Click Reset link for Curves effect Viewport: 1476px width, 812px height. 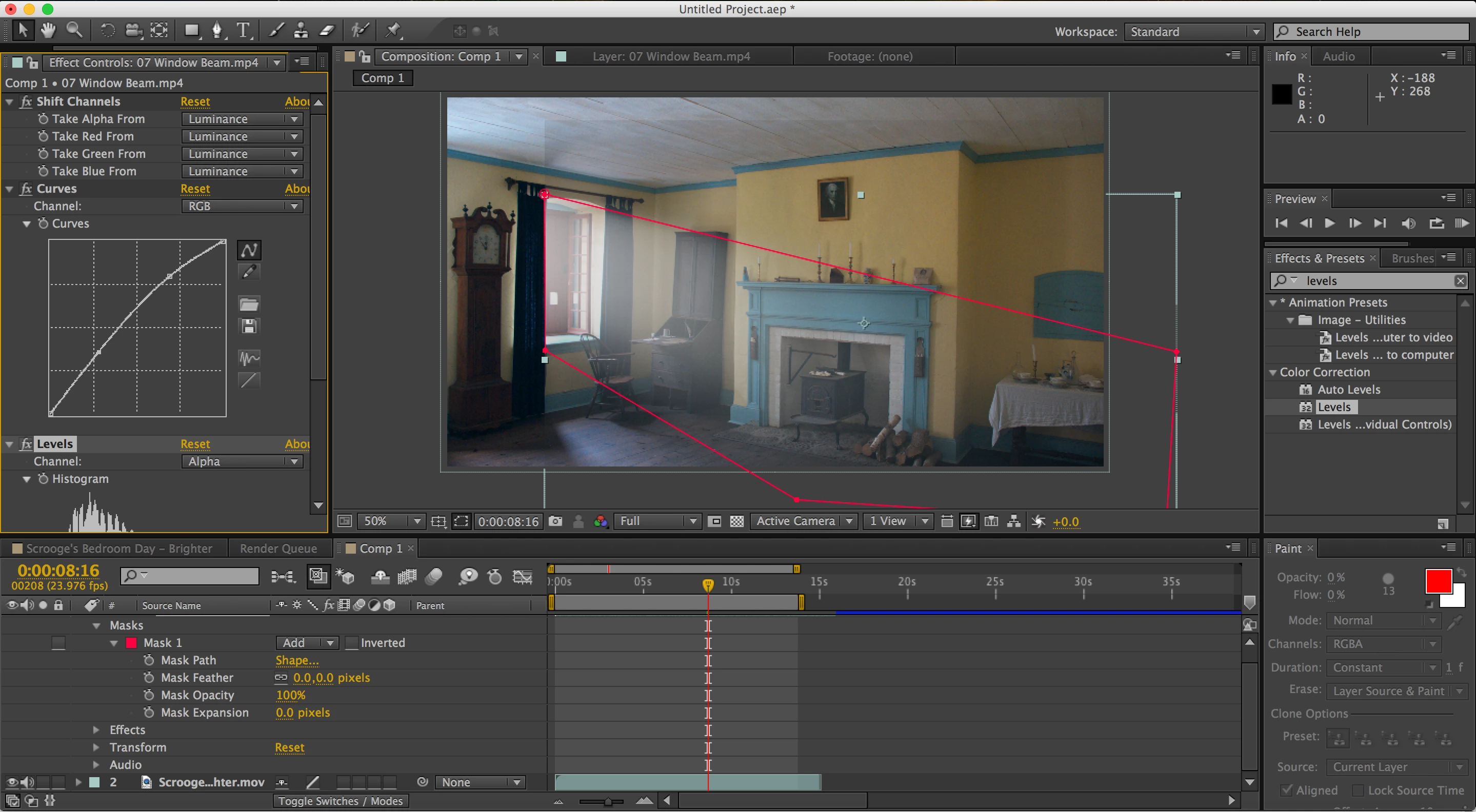pyautogui.click(x=195, y=189)
